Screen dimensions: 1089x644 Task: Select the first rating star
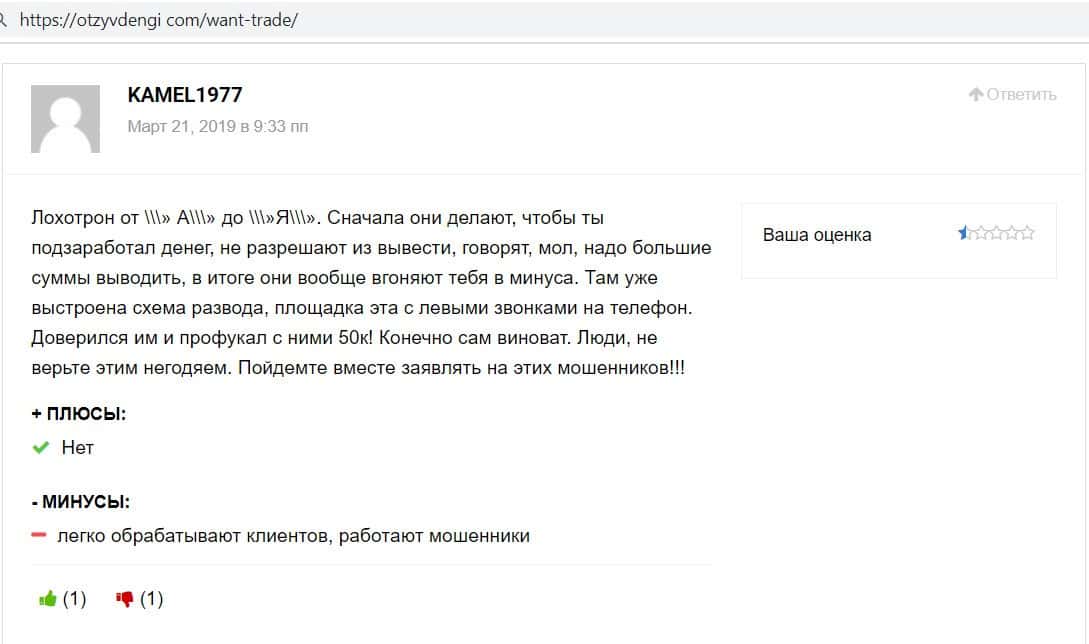pos(964,234)
